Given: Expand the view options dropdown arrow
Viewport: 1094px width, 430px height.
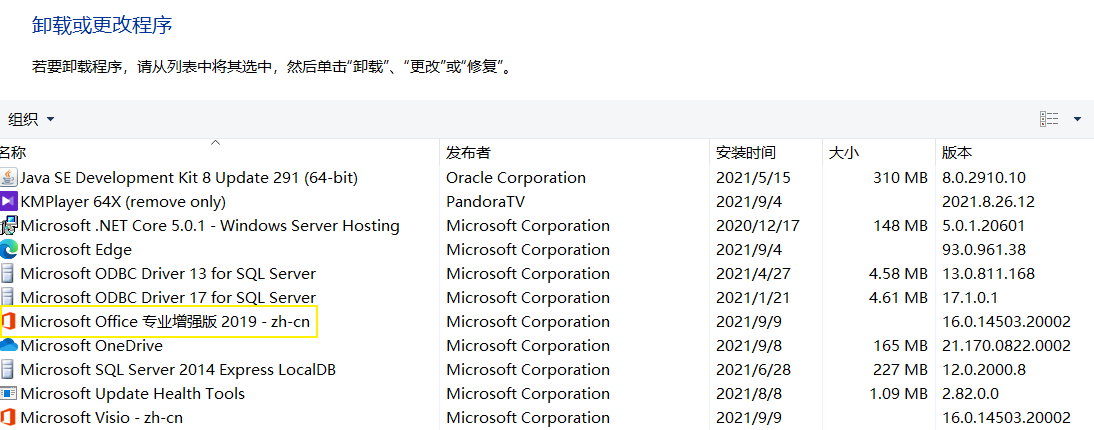Looking at the screenshot, I should click(1077, 119).
